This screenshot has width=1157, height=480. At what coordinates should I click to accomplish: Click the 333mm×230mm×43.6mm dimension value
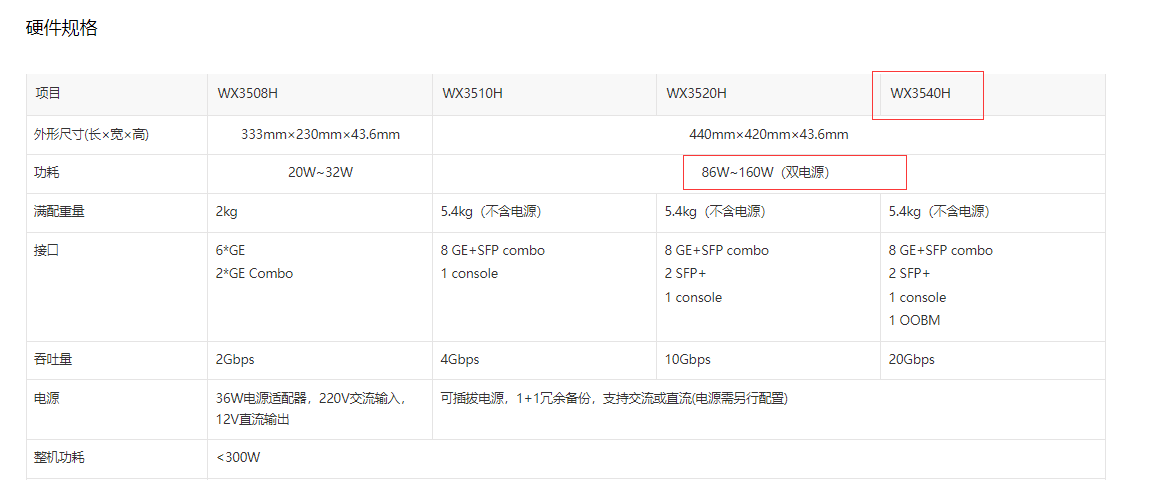tap(320, 134)
